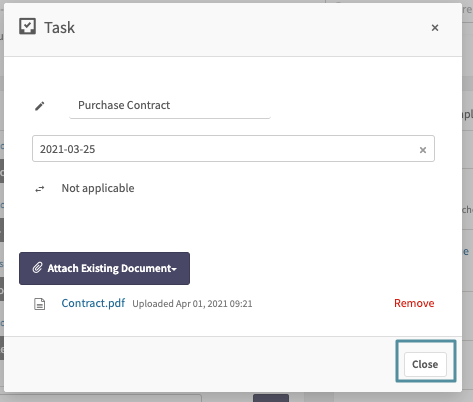This screenshot has height=402, width=473.
Task: Dismiss the Task dialog with header X
Action: pyautogui.click(x=435, y=28)
